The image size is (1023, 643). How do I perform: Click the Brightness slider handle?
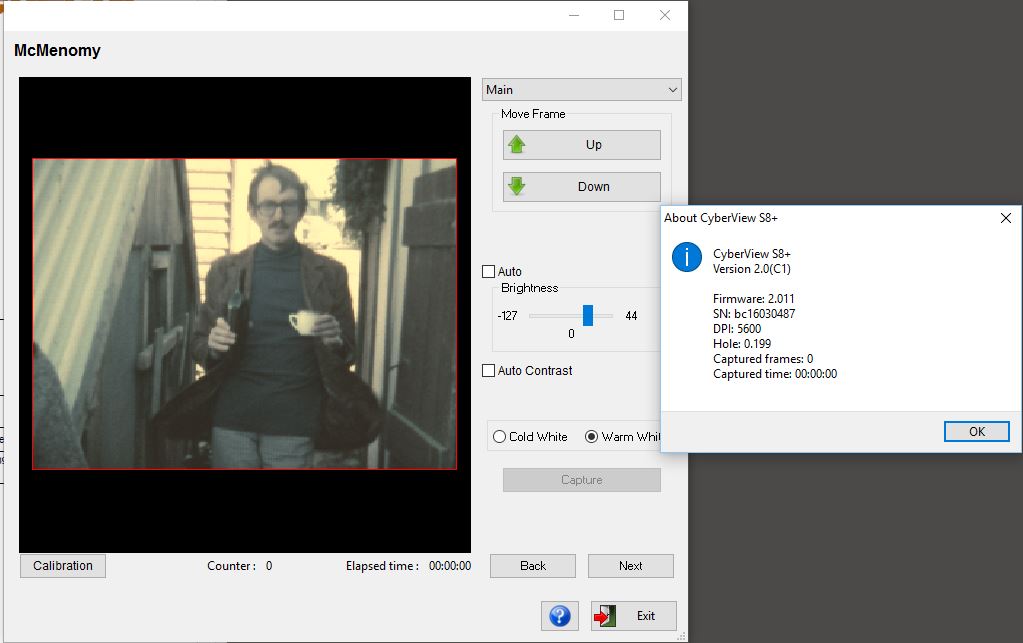pos(588,316)
